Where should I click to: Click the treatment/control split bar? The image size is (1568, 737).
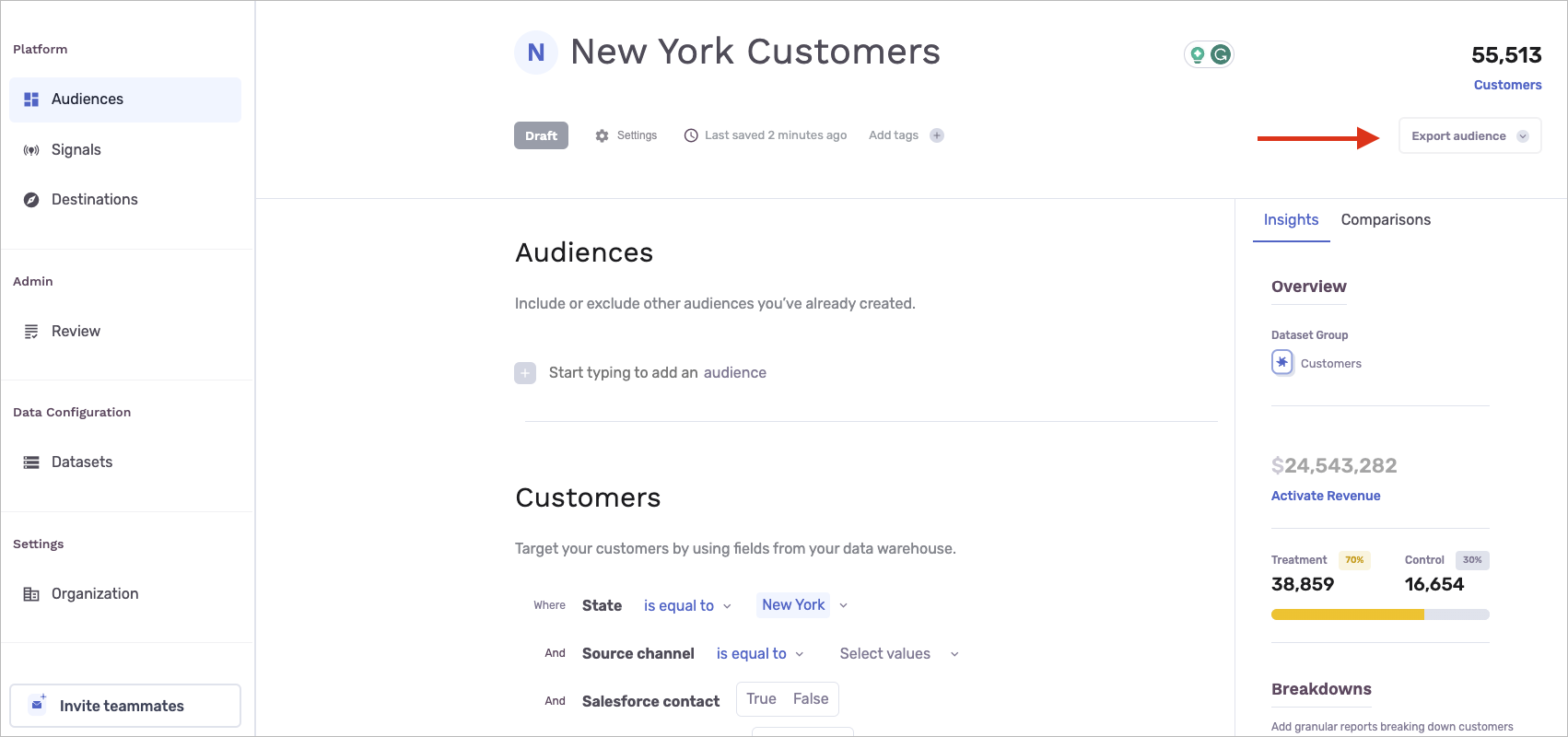coord(1380,614)
